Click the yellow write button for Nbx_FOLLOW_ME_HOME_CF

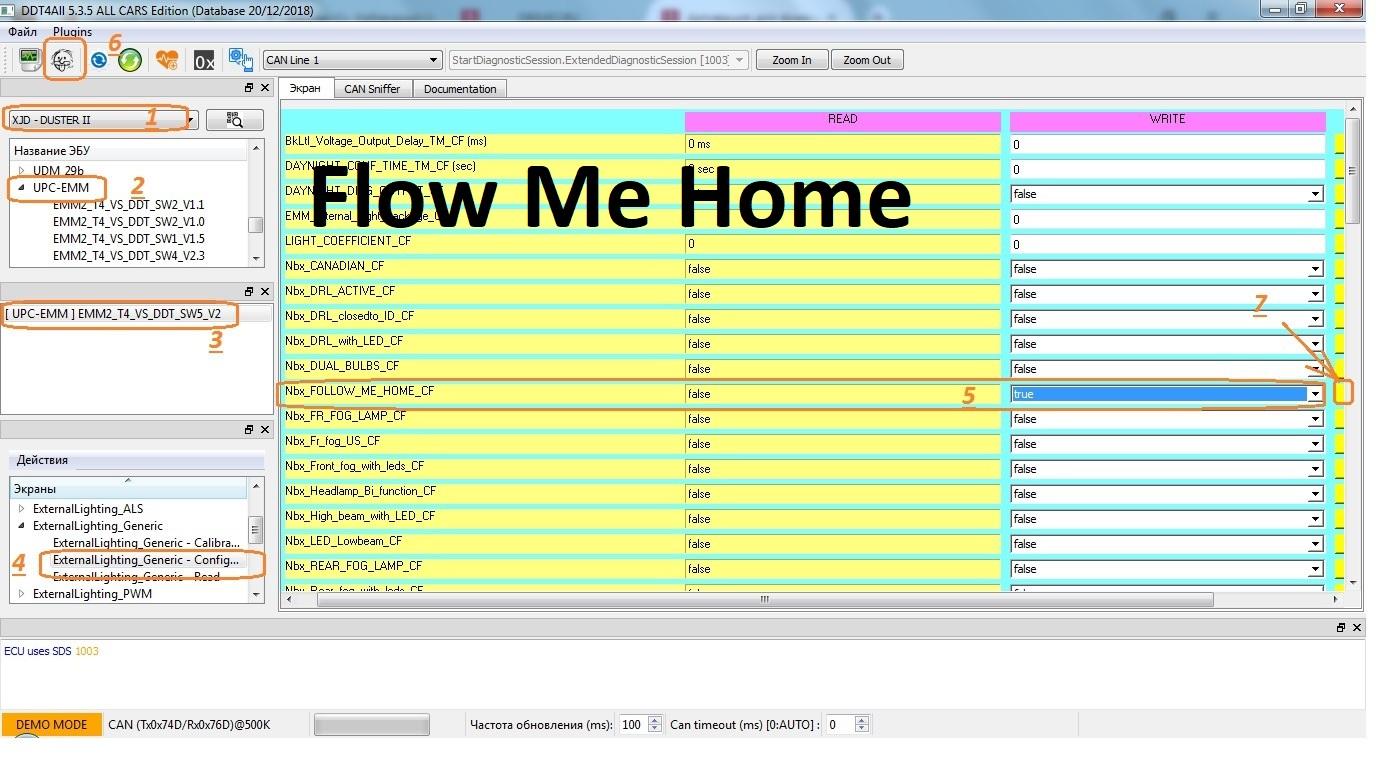coord(1341,393)
